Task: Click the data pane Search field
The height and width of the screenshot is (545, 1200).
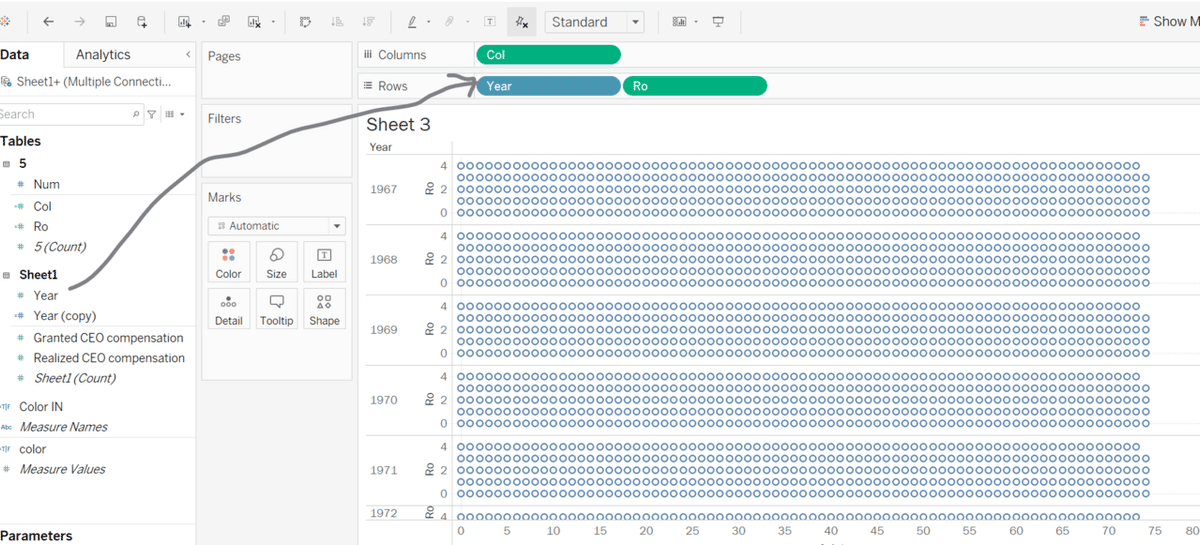Action: [x=65, y=114]
